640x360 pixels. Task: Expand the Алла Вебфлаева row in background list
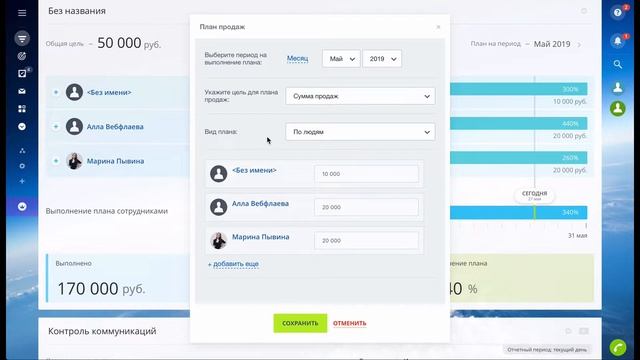point(56,127)
